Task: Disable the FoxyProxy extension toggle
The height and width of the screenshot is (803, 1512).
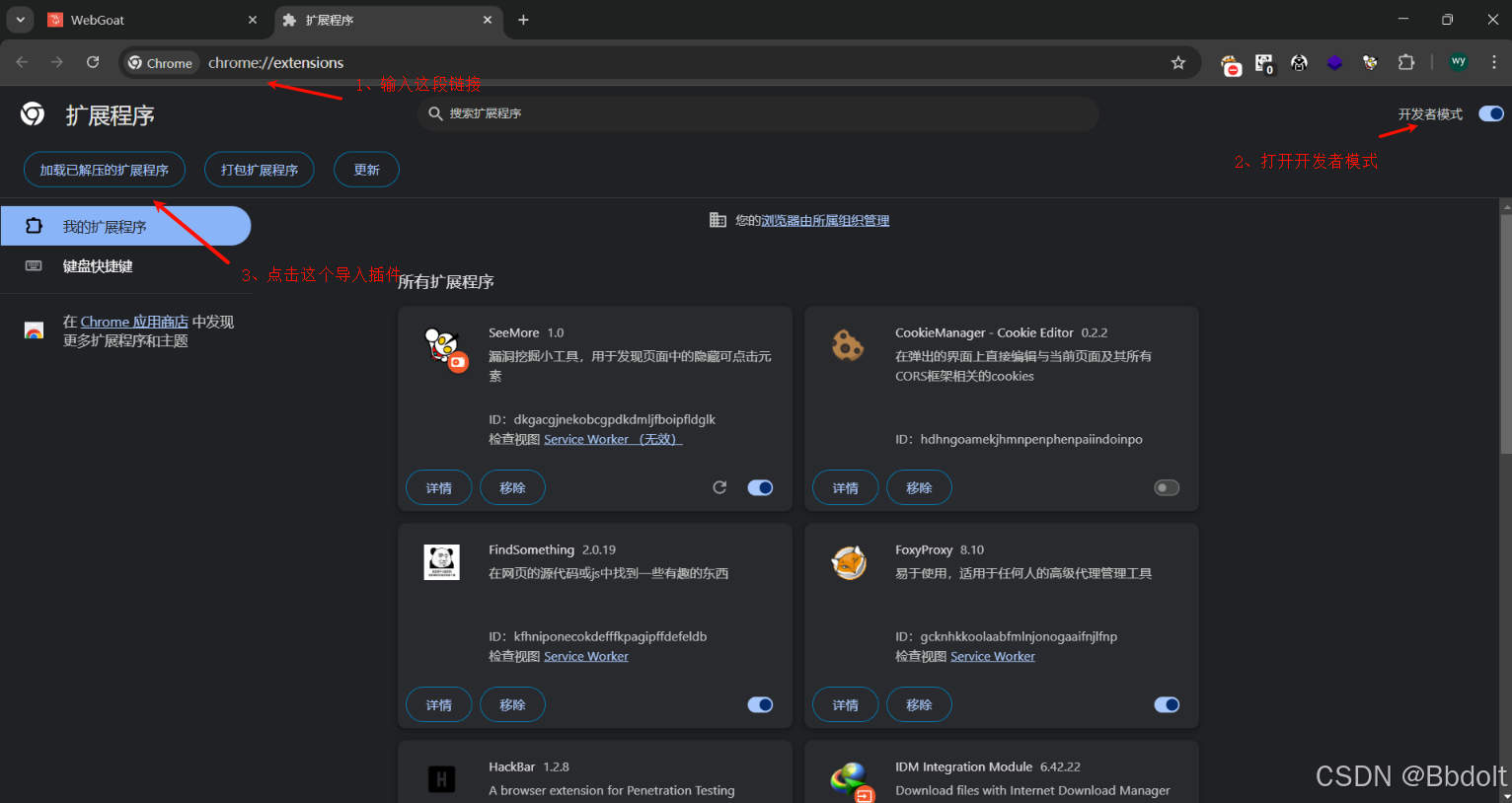Action: [x=1167, y=704]
